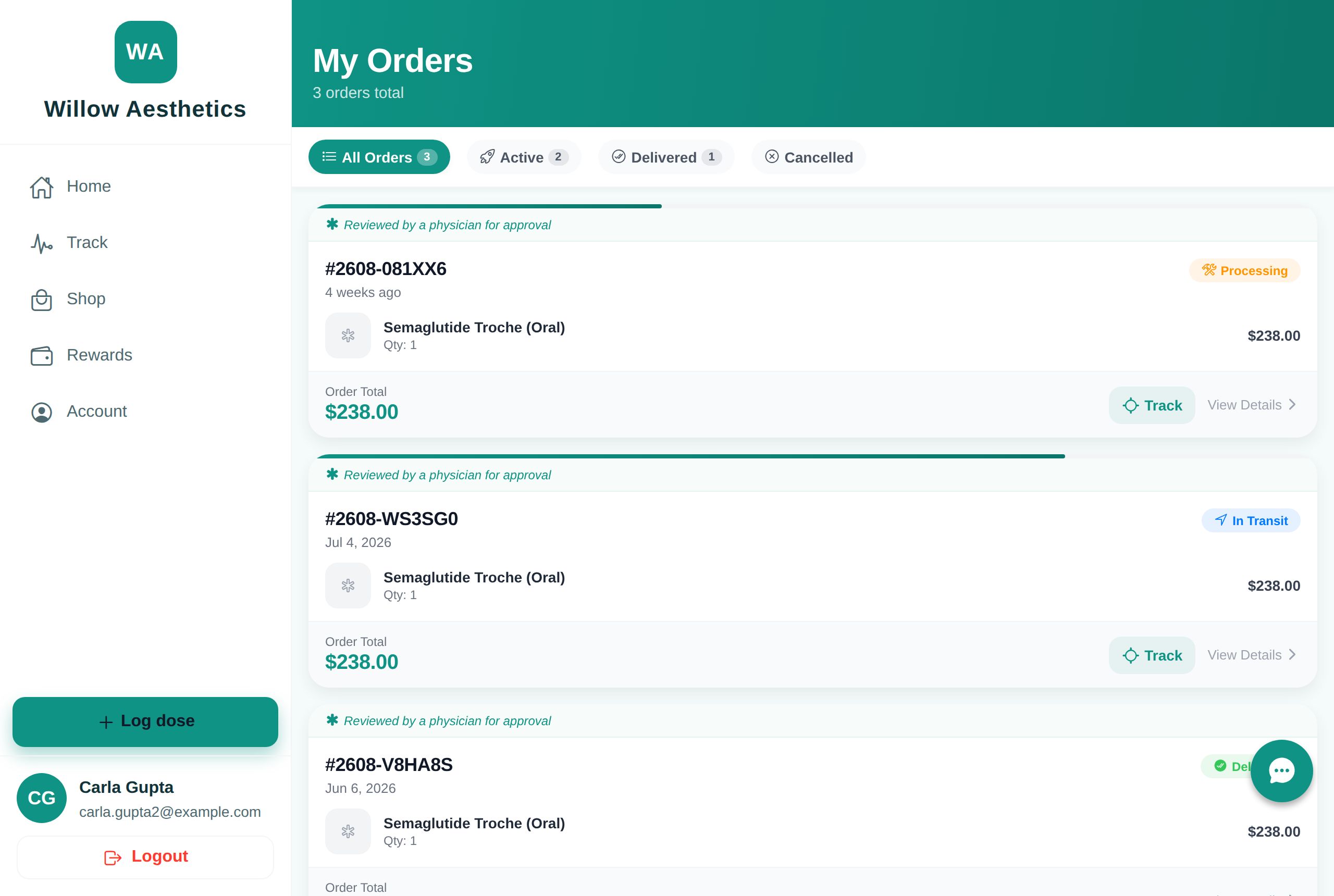This screenshot has height=896, width=1334.
Task: Open Account in the sidebar
Action: 146,412
